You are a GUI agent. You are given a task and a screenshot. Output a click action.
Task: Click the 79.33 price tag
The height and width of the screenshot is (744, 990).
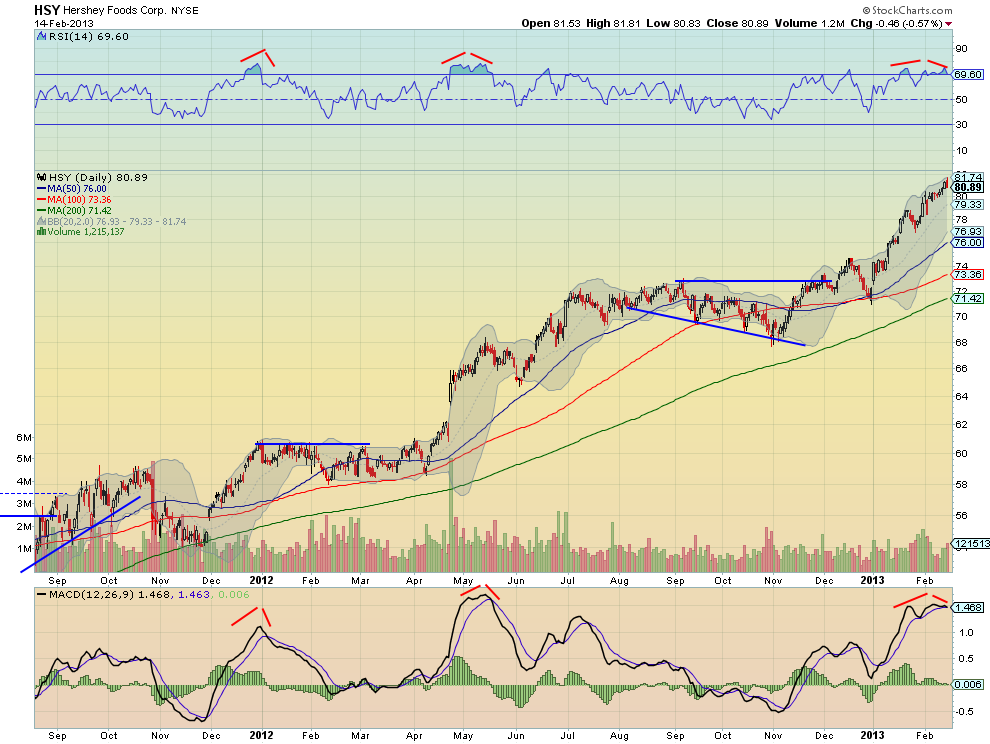[x=969, y=205]
